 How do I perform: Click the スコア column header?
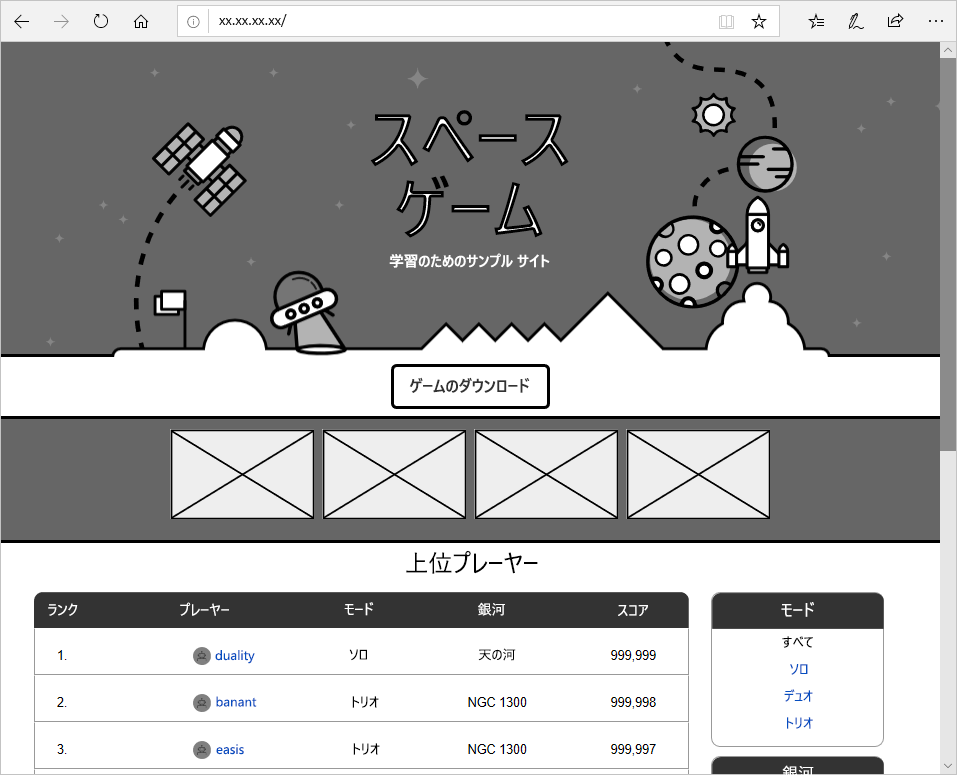(x=633, y=610)
